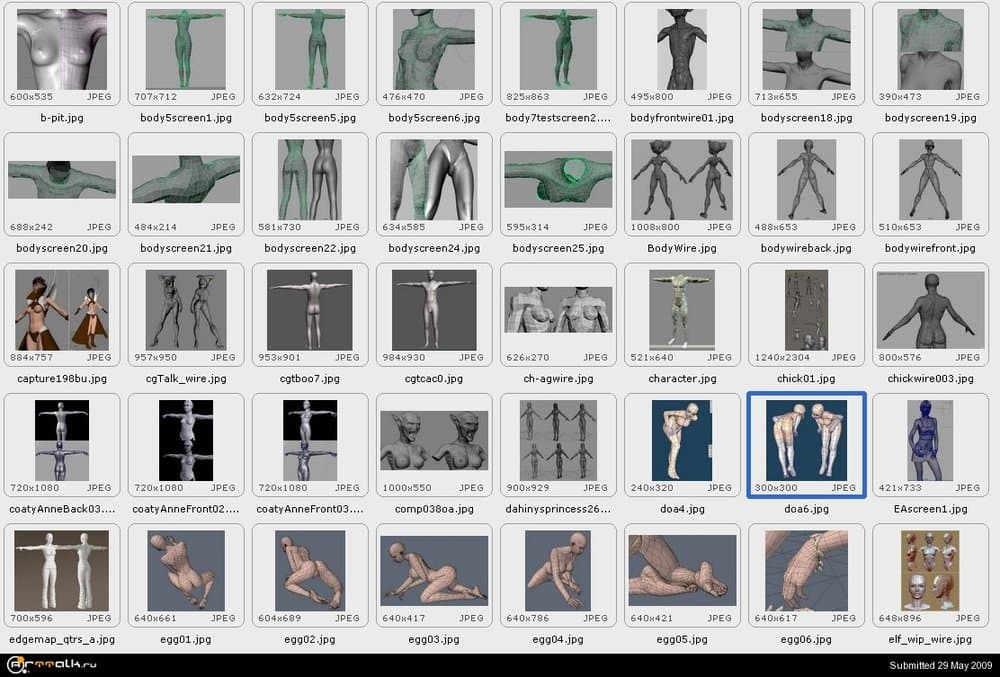Open edgemap_qtrs_a.jpg thumbnail
Viewport: 1000px width, 677px height.
click(62, 570)
